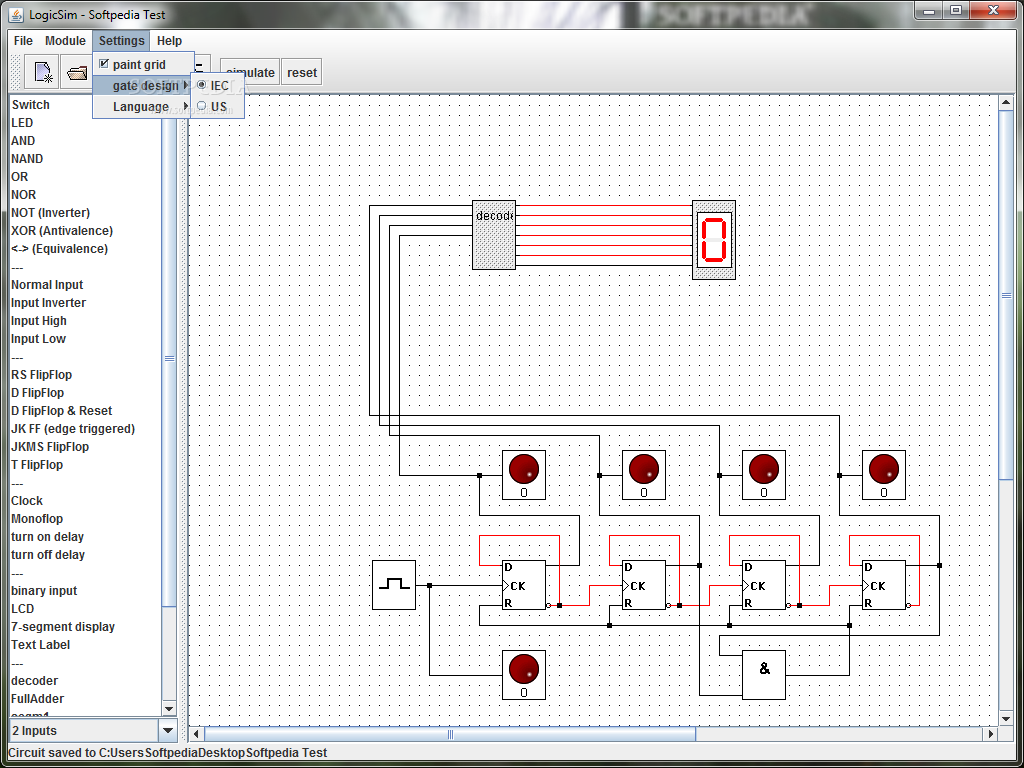Viewport: 1024px width, 768px height.
Task: Select the US gate design option
Action: (x=217, y=106)
